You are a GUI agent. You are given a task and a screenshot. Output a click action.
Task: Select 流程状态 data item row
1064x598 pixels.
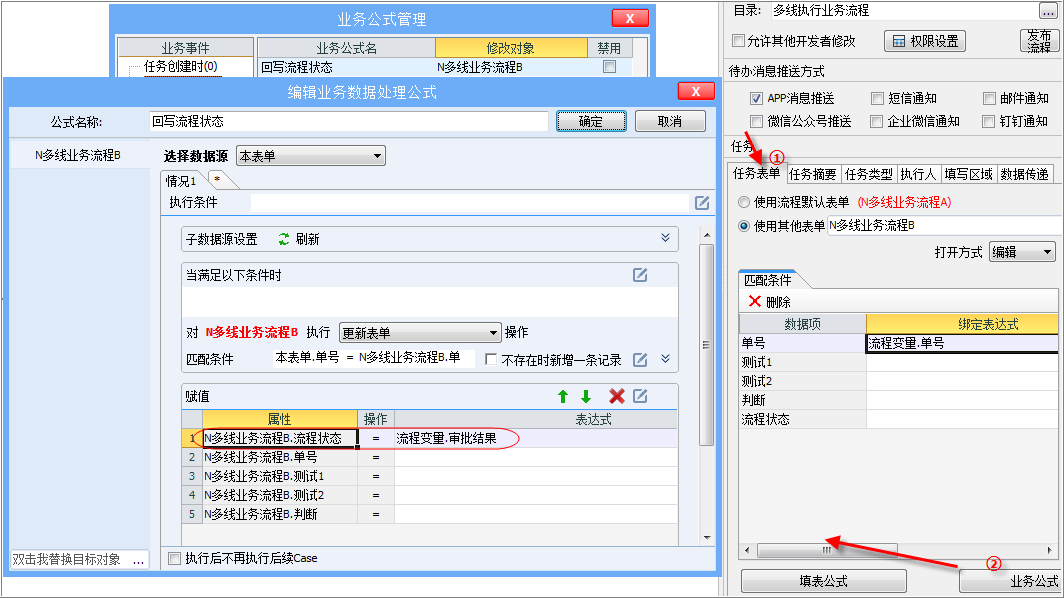pos(802,419)
